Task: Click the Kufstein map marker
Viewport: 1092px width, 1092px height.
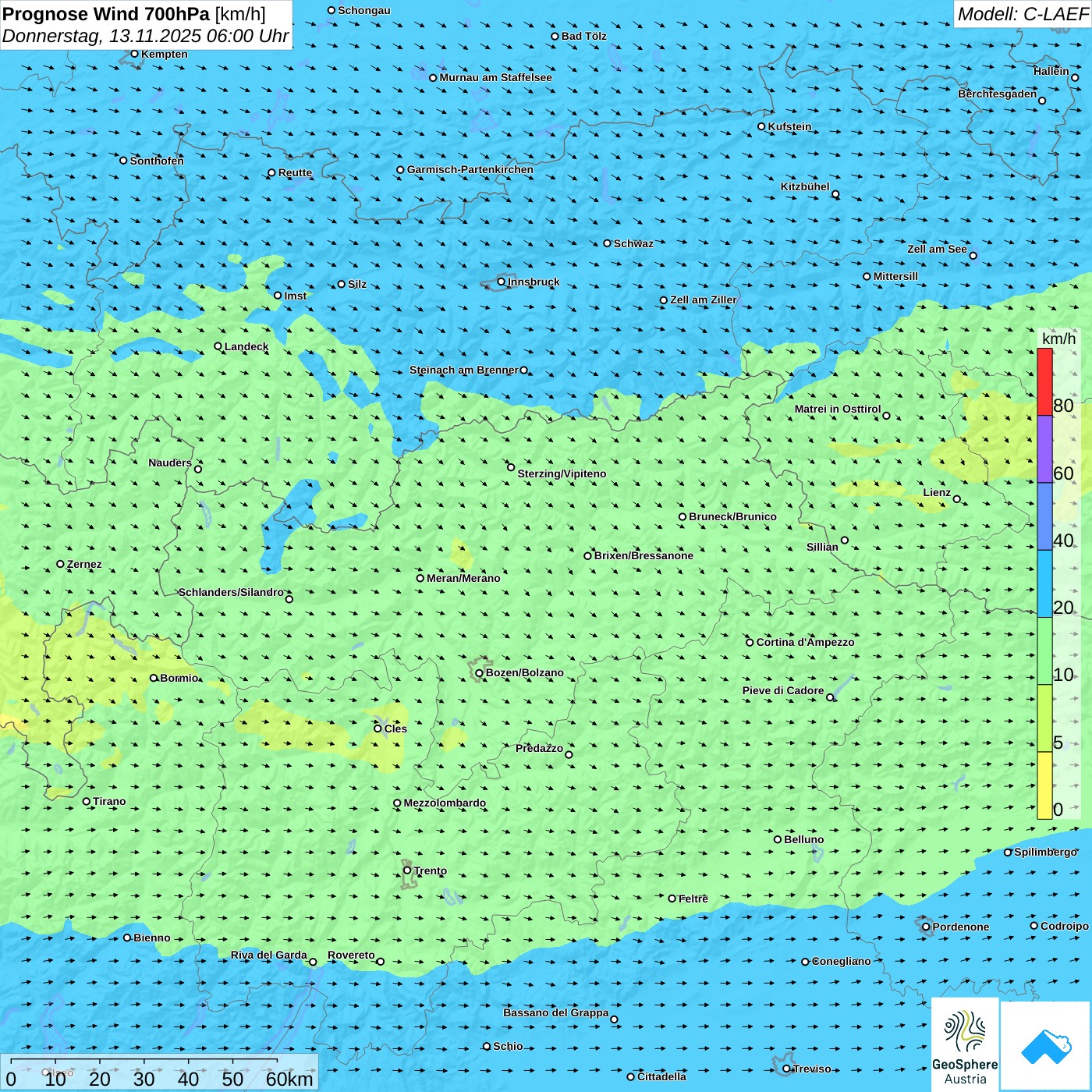Action: pyautogui.click(x=762, y=126)
